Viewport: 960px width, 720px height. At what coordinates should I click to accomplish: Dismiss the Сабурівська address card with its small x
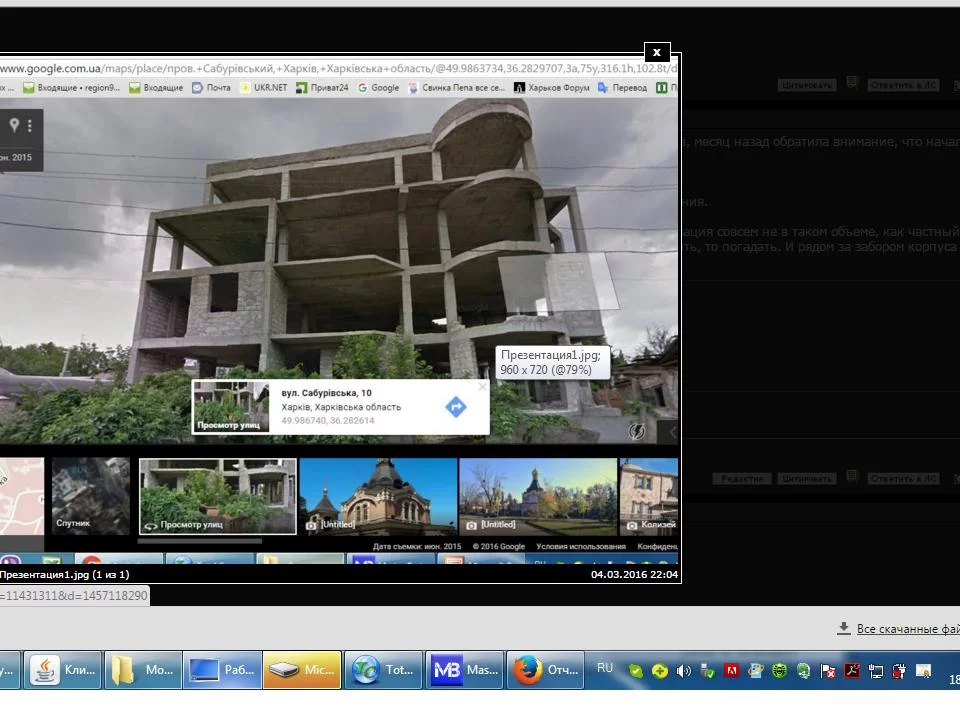click(482, 387)
